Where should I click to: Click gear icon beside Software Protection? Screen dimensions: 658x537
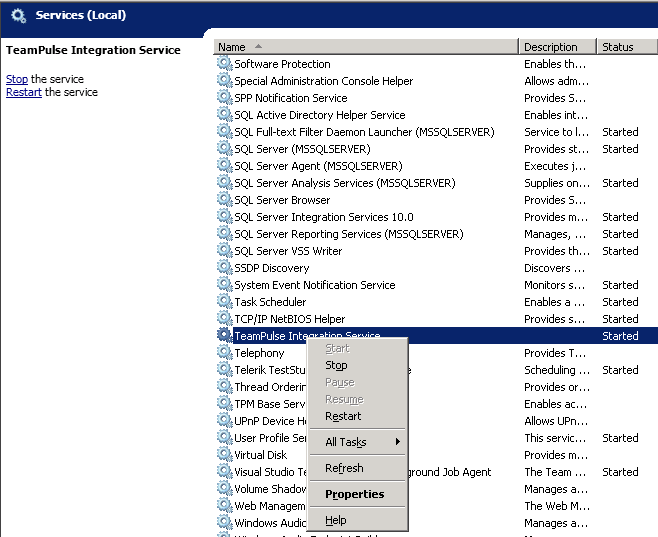click(x=225, y=63)
